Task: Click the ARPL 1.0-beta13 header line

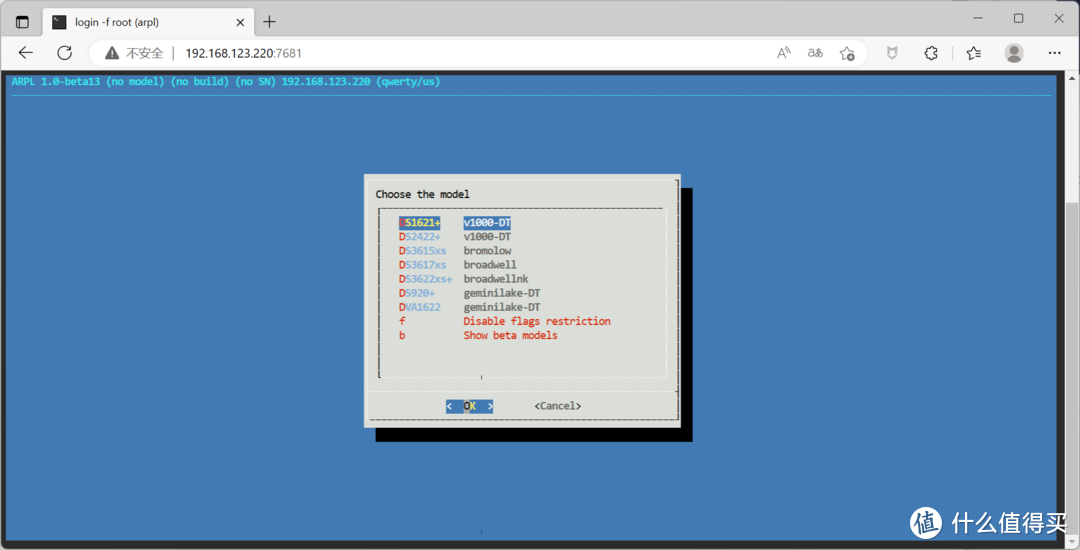Action: [226, 81]
